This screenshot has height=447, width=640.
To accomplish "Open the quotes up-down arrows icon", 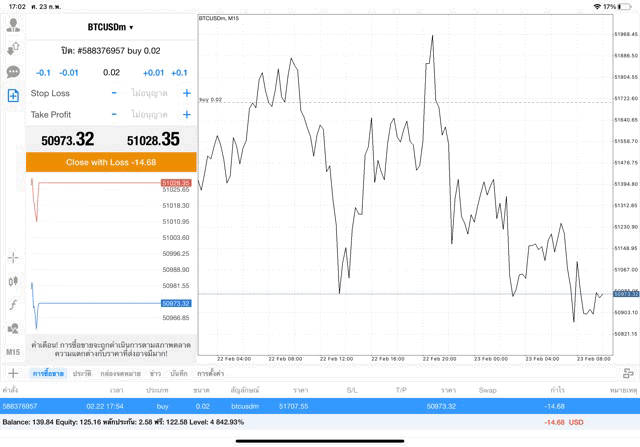I will [13, 49].
